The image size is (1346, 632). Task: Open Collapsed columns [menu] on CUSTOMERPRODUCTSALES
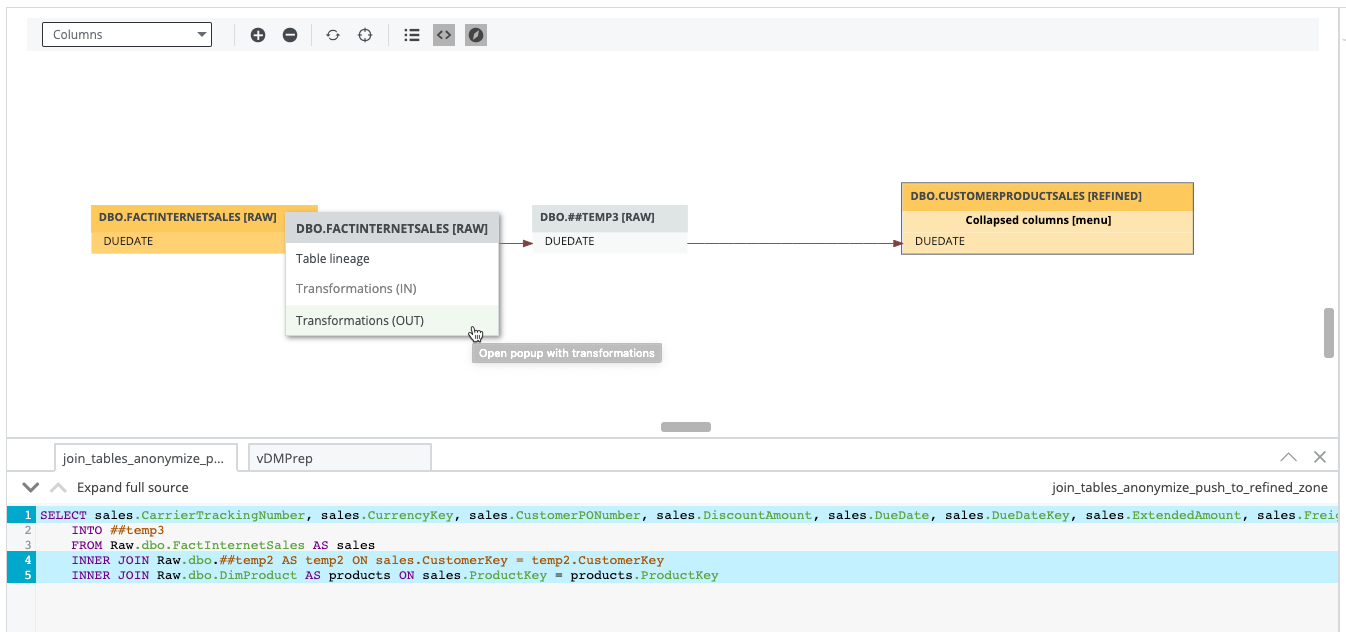[1037, 220]
